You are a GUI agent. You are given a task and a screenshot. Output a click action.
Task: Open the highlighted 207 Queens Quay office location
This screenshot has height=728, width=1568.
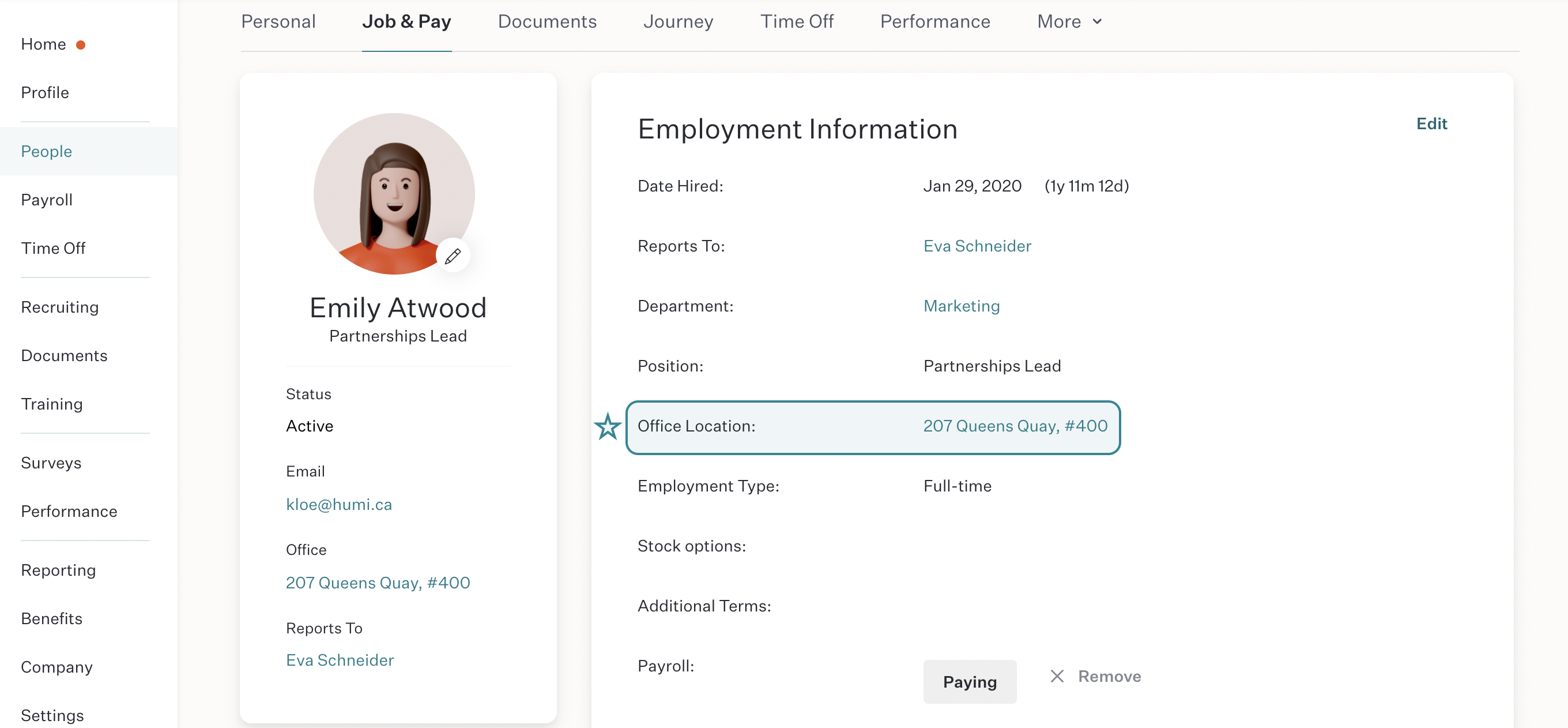(1015, 426)
